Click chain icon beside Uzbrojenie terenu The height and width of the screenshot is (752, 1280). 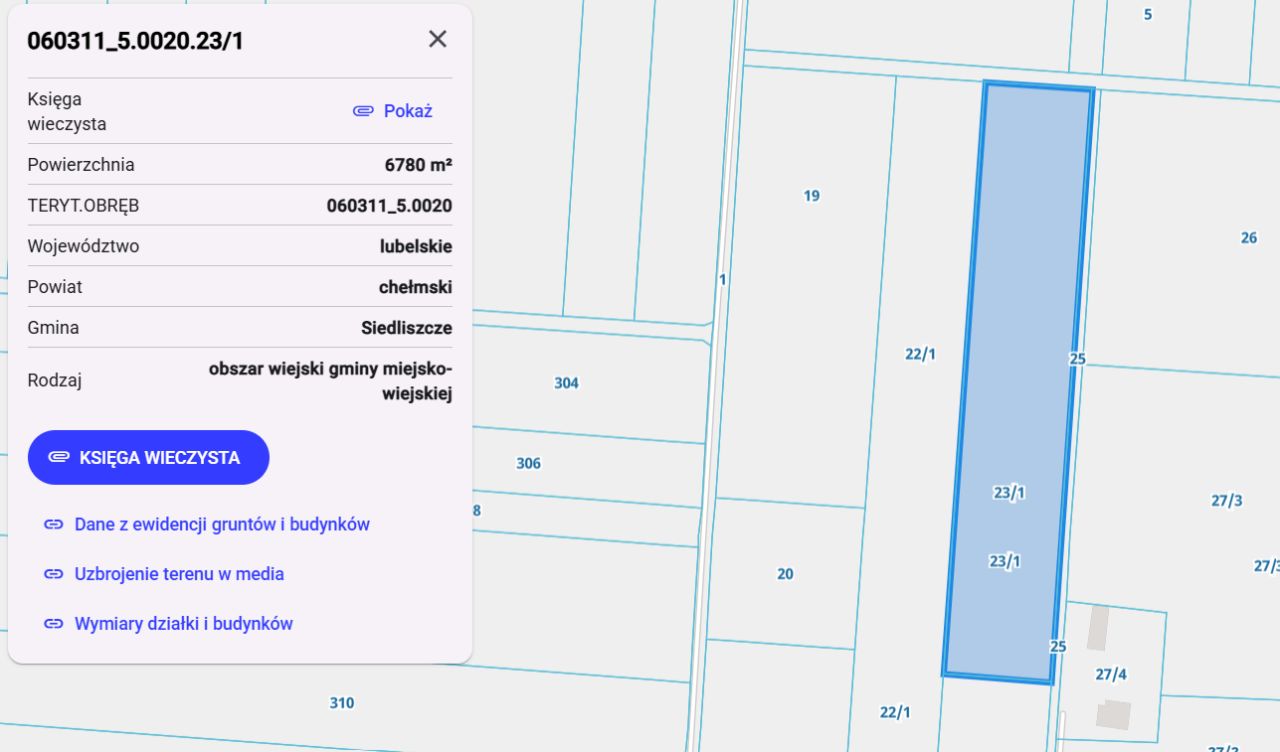pos(53,574)
